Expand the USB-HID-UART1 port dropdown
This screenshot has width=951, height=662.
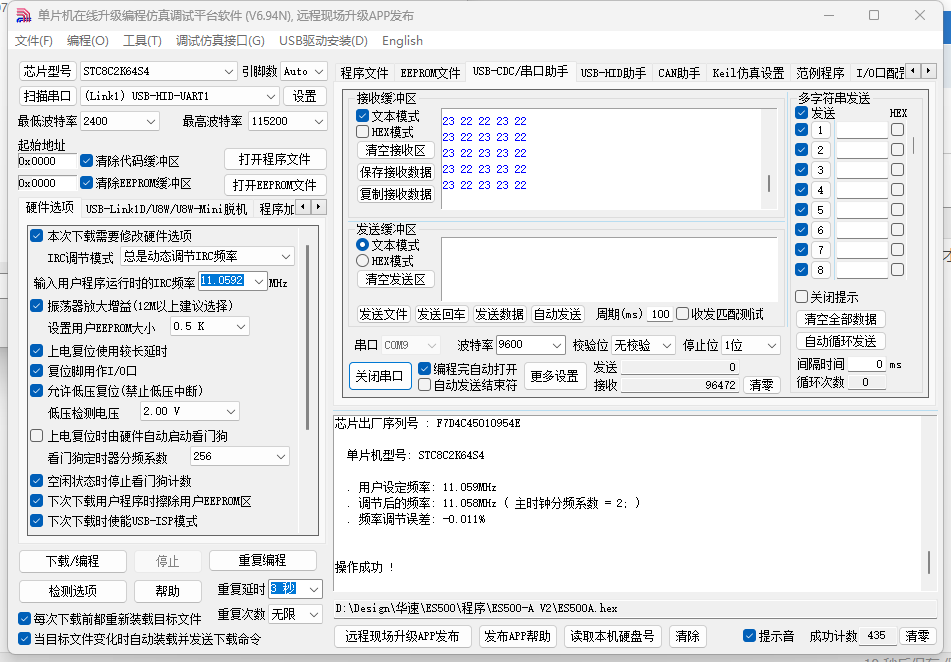[271, 96]
